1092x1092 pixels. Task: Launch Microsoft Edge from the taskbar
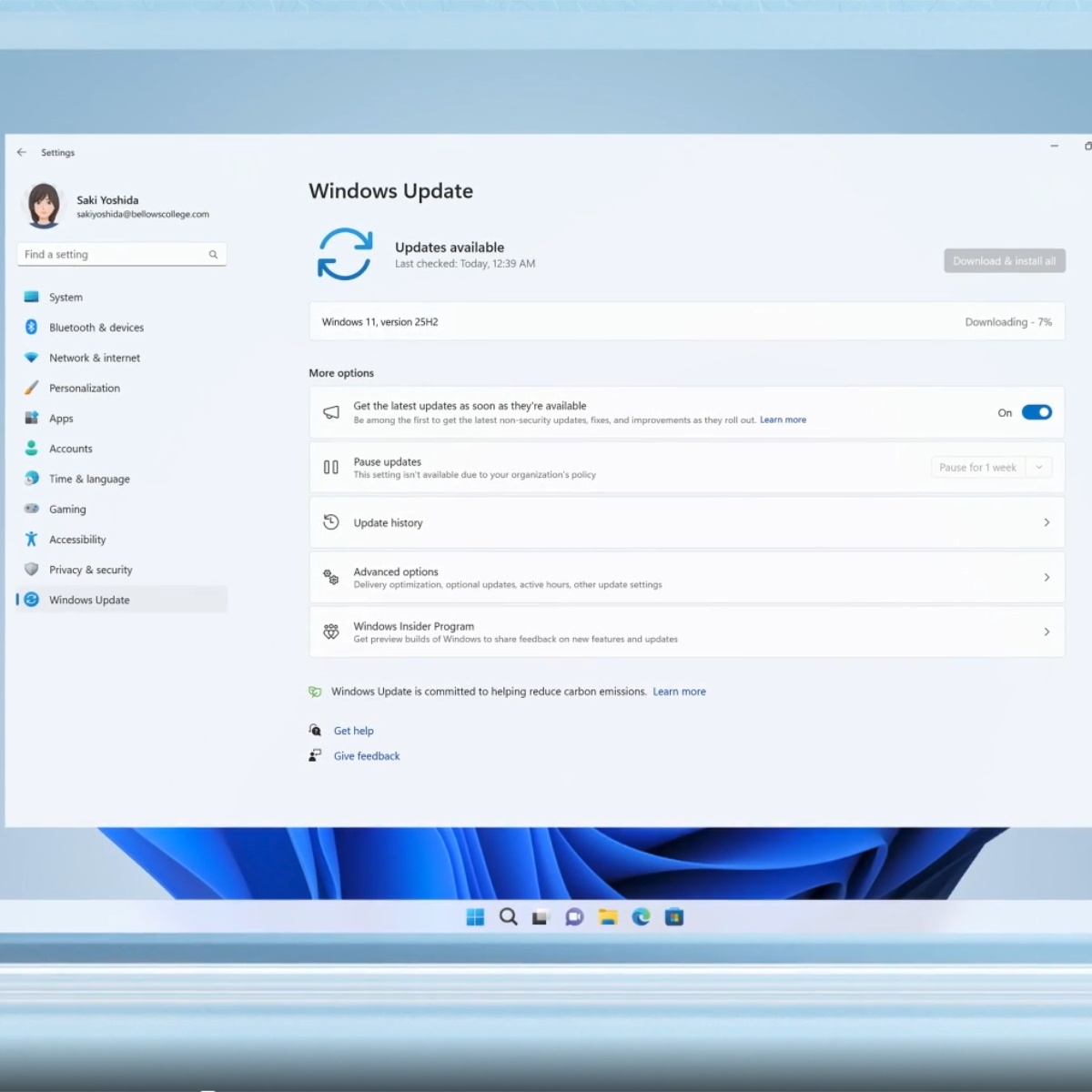[642, 917]
